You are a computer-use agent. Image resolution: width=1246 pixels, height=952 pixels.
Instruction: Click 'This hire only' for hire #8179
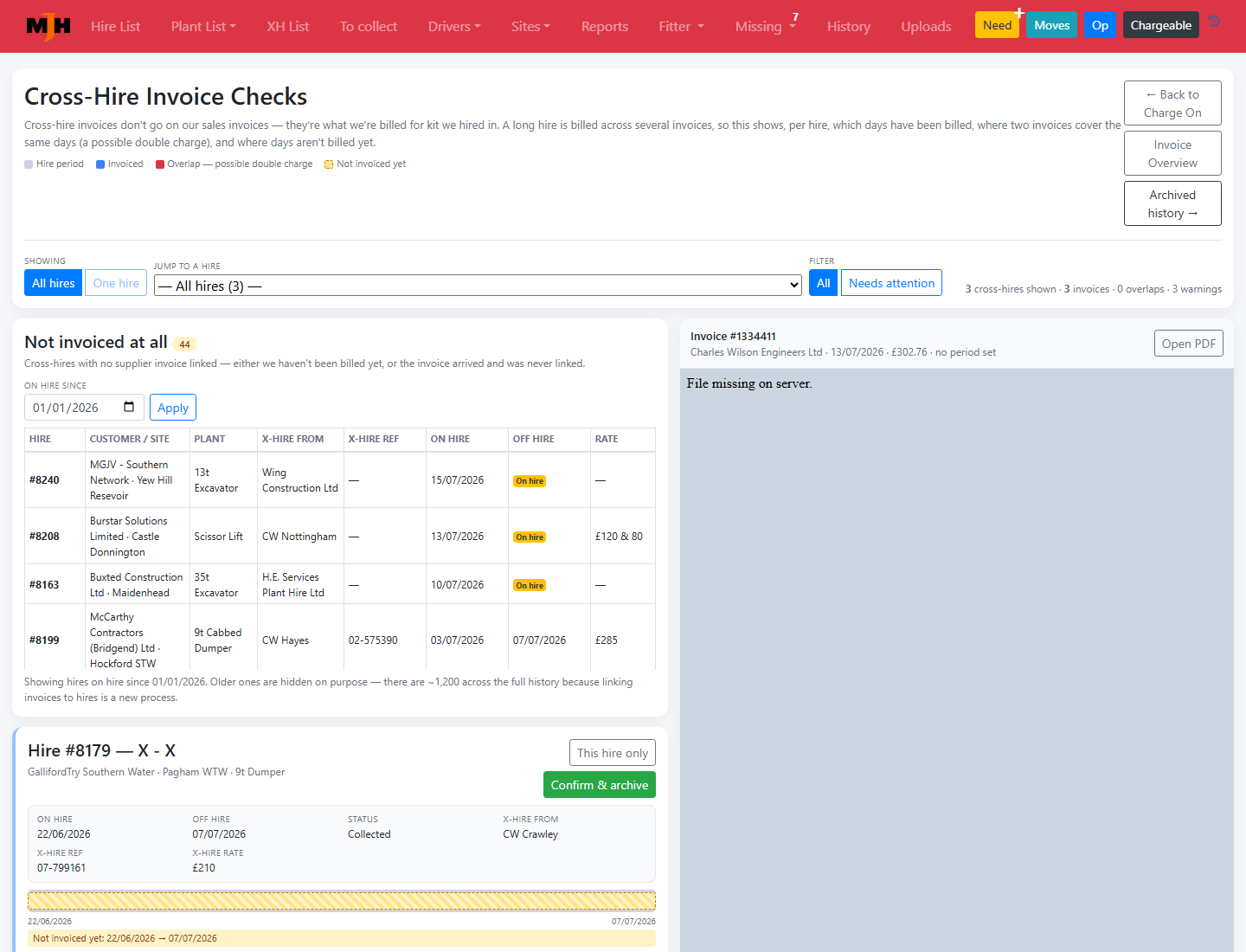[x=612, y=753]
